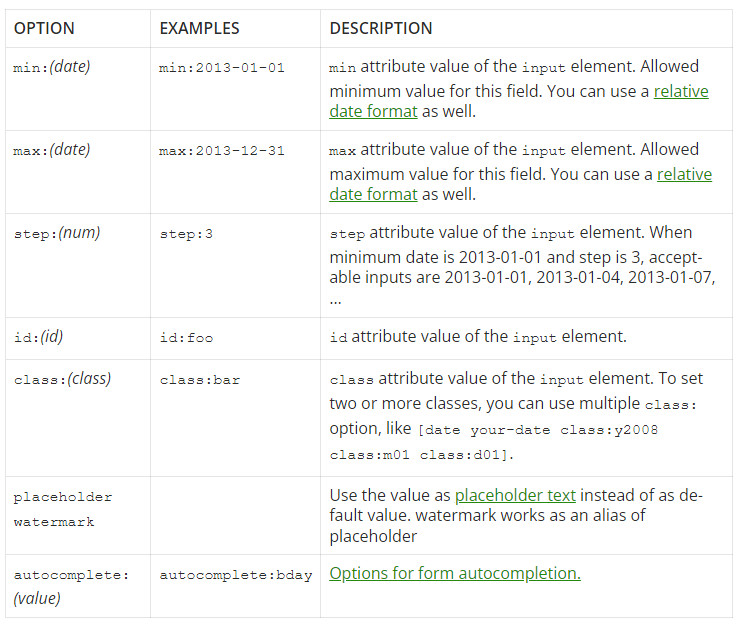
Task: Click the OPTION column header
Action: pos(44,28)
